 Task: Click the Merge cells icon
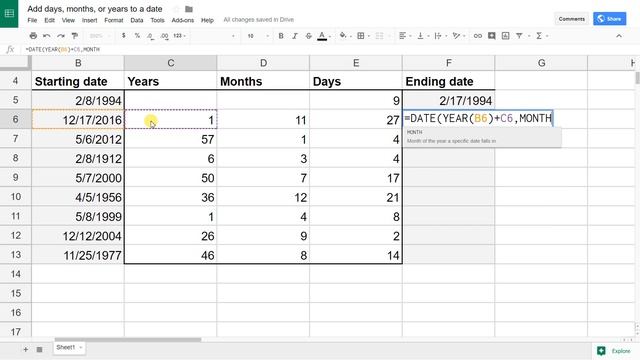click(380, 36)
